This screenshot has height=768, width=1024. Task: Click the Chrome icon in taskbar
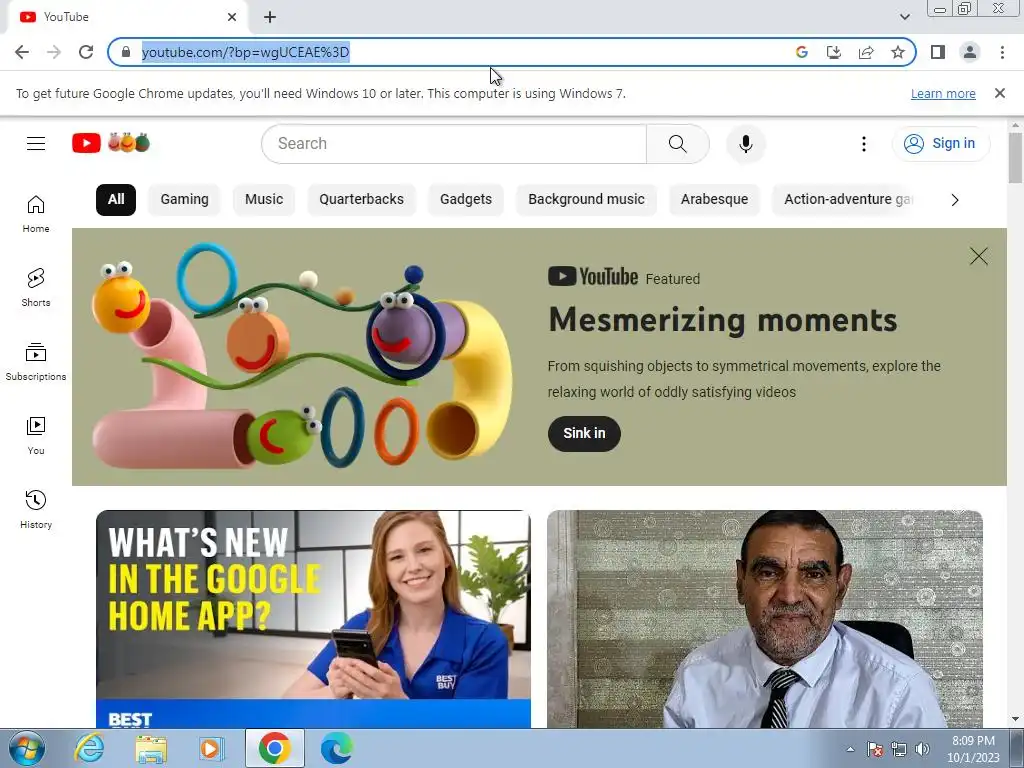click(x=274, y=748)
